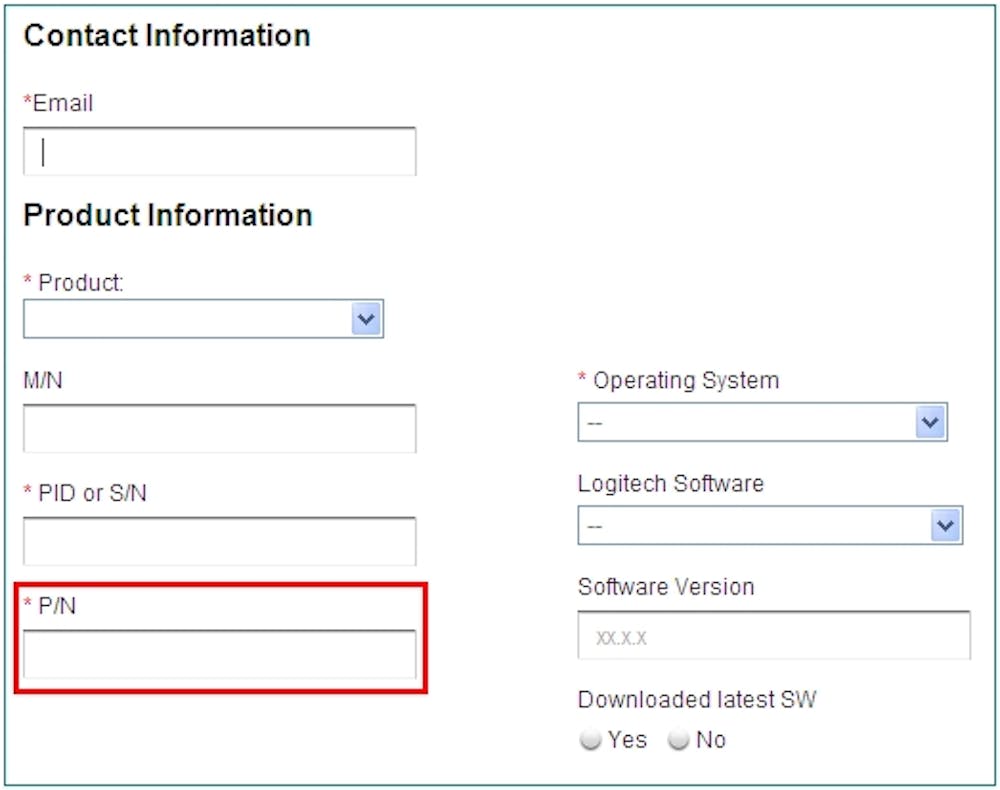The image size is (1000, 790).
Task: Click the PID or S/N text box
Action: click(219, 542)
